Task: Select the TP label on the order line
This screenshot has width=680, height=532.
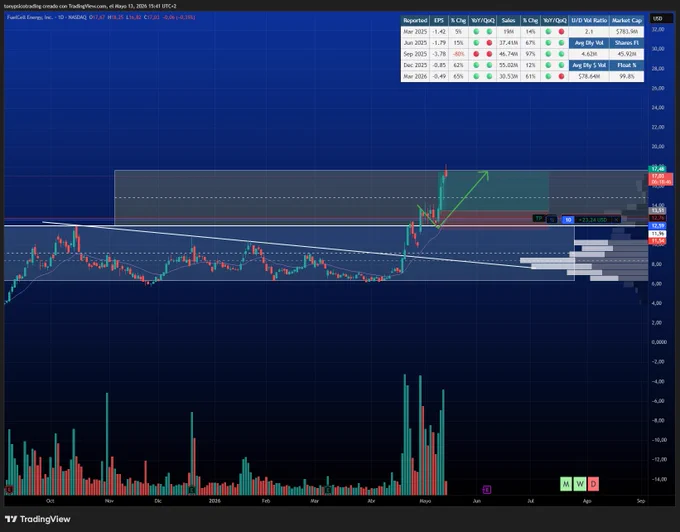Action: point(539,219)
